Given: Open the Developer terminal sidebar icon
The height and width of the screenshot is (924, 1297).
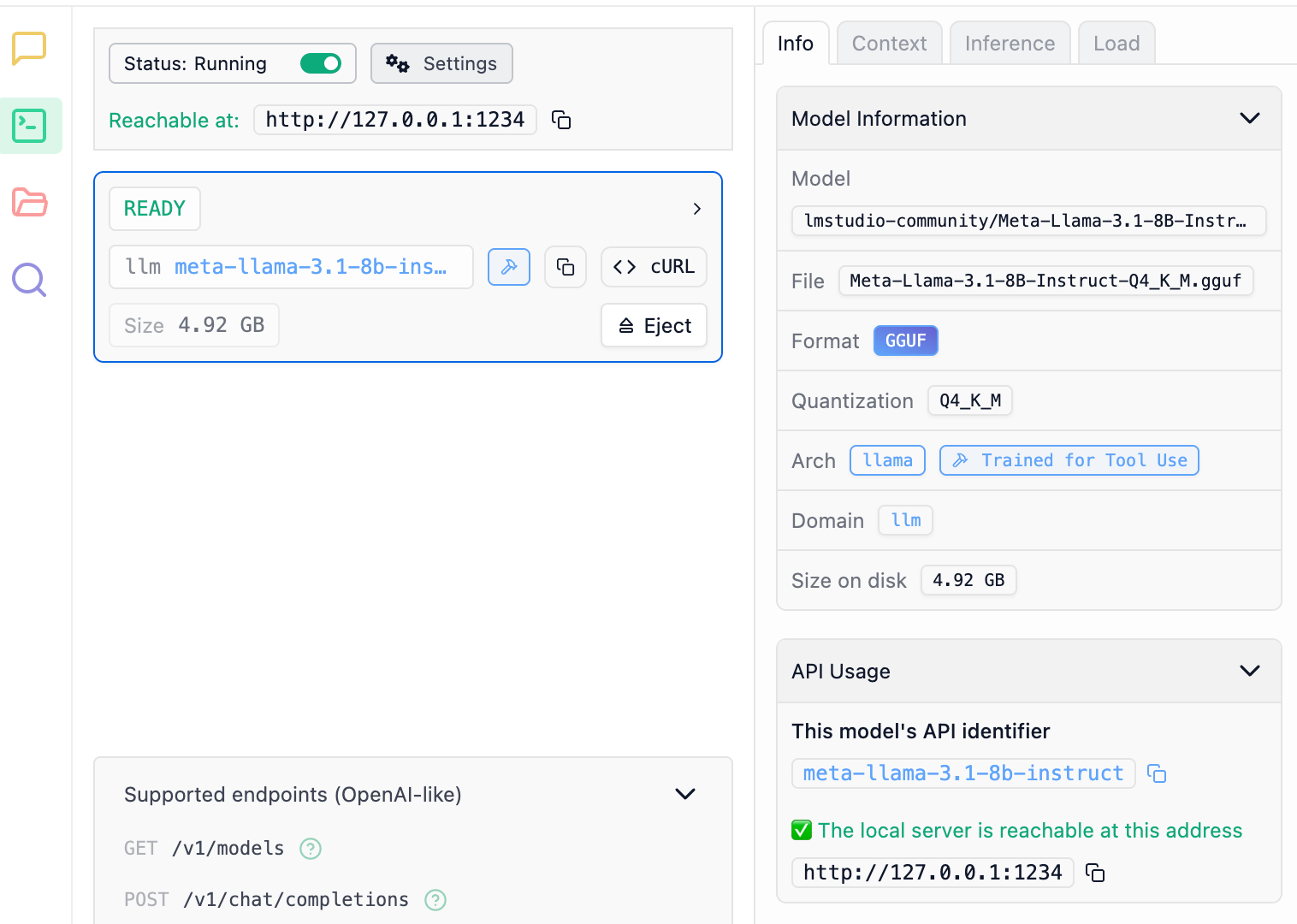Looking at the screenshot, I should point(29,126).
